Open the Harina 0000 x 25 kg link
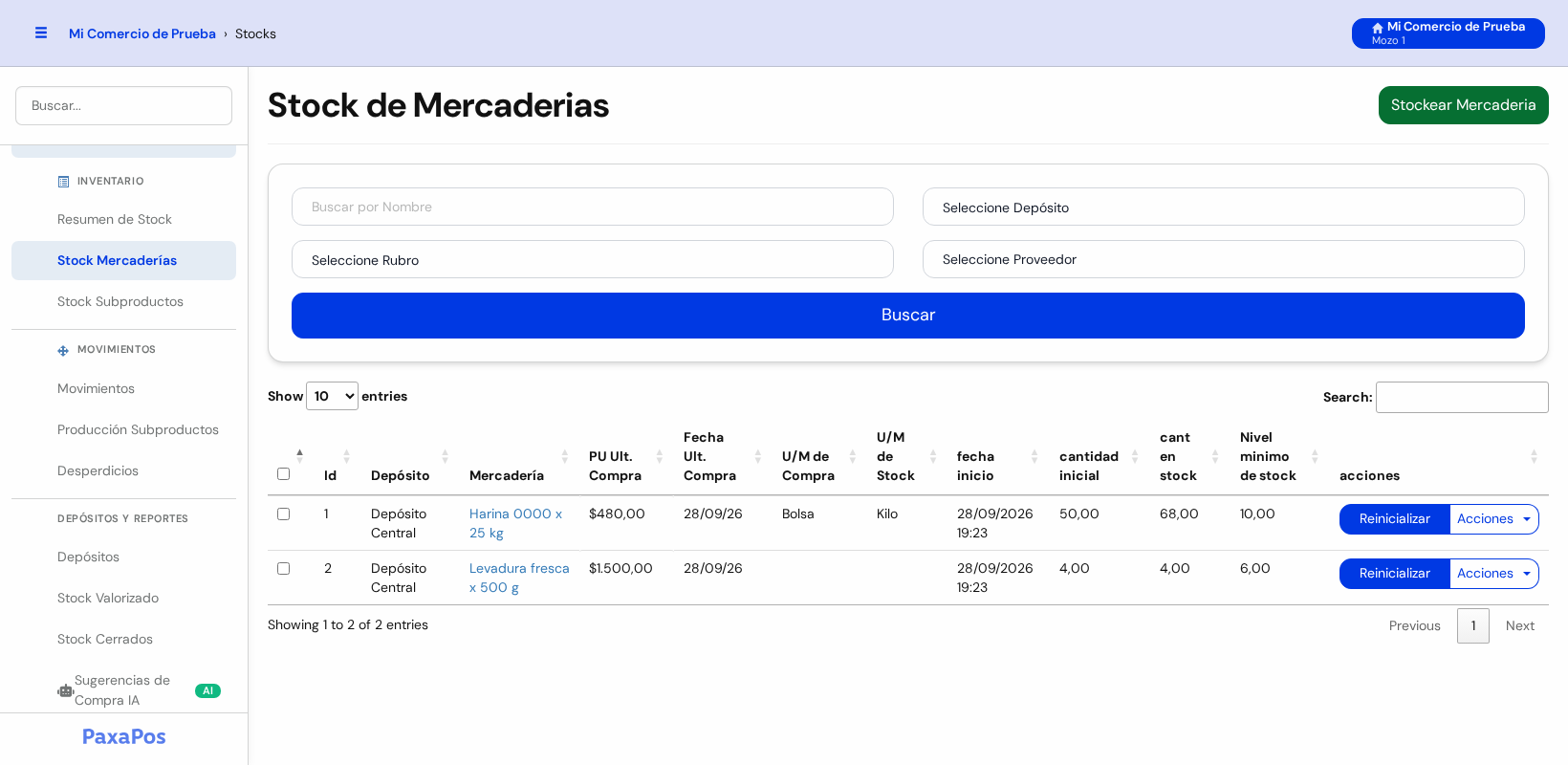The height and width of the screenshot is (765, 1568). pos(515,523)
